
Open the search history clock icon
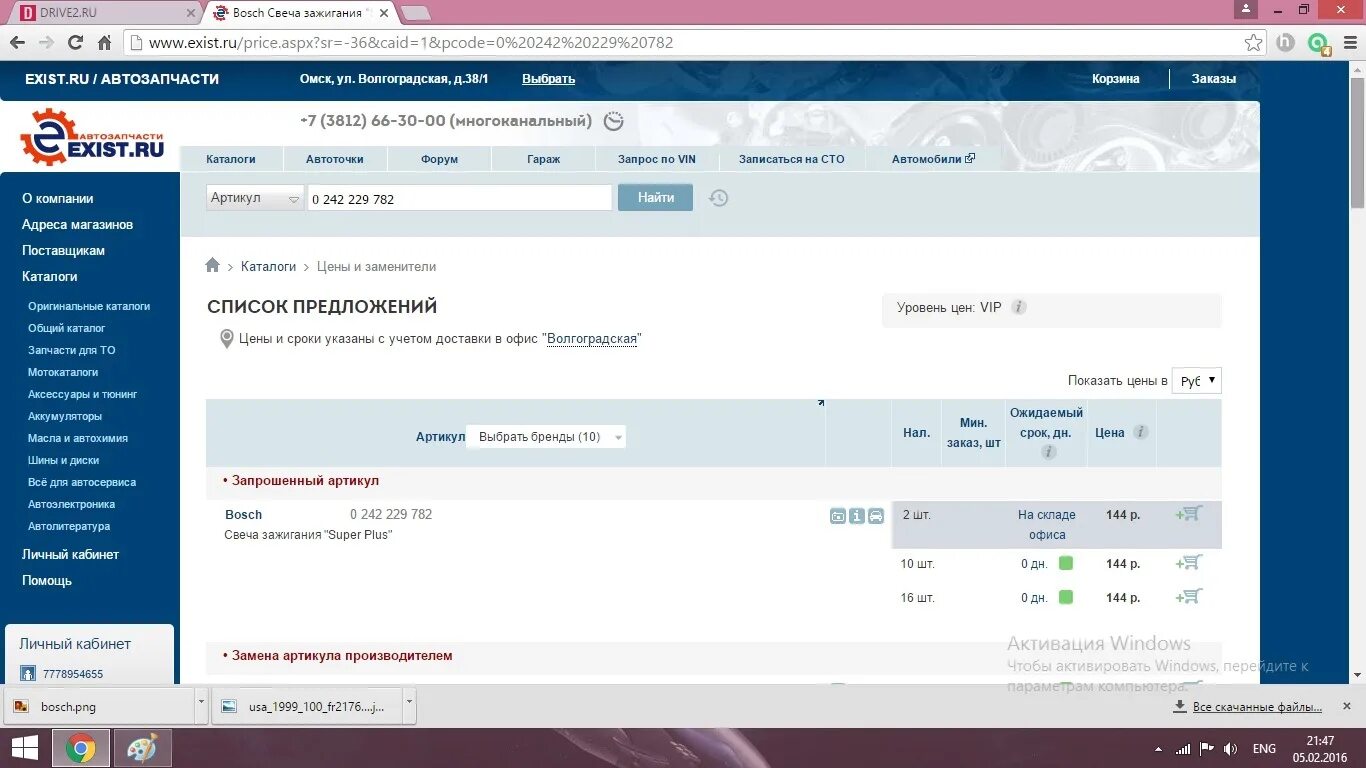pyautogui.click(x=719, y=198)
